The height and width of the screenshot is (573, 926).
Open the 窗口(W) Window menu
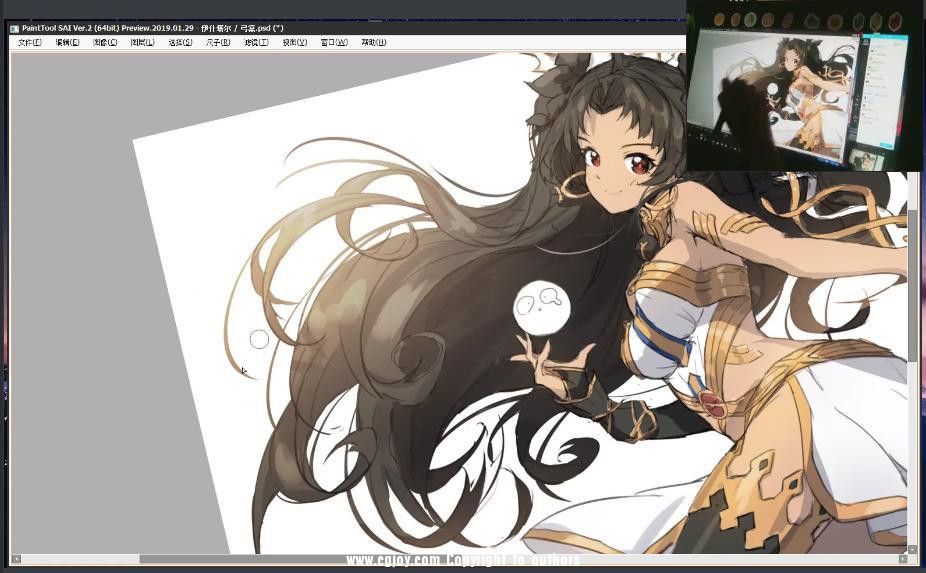(x=334, y=43)
